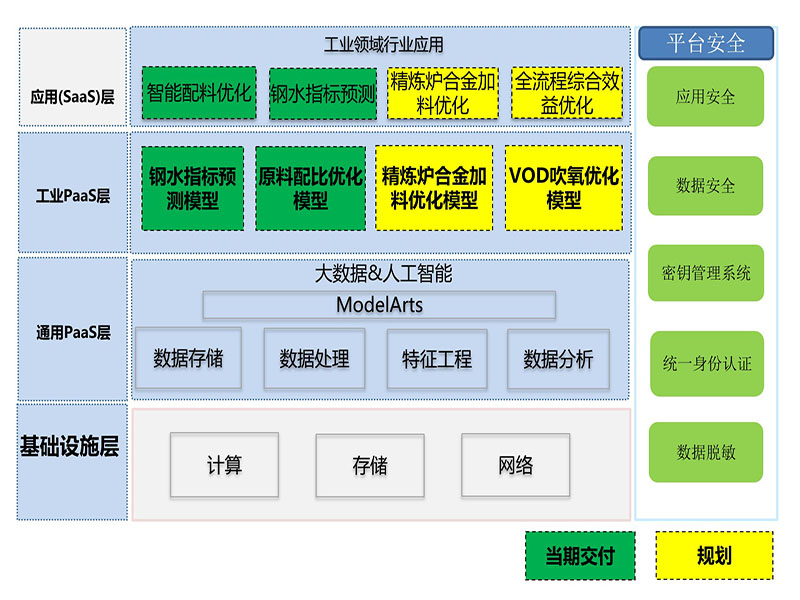Select the green 智能配料优化 box
The image size is (800, 600).
pyautogui.click(x=199, y=93)
